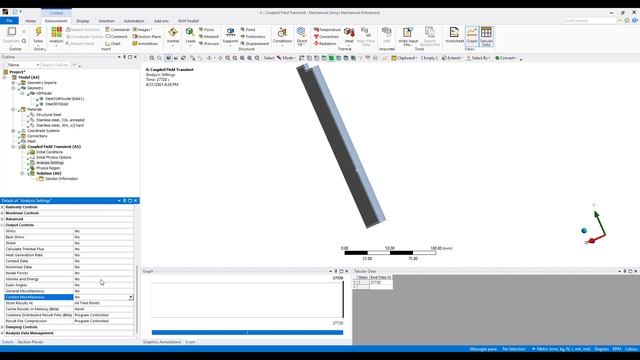Click the blue timeline bar under graph
Viewport: 640px width, 360px height.
click(247, 332)
